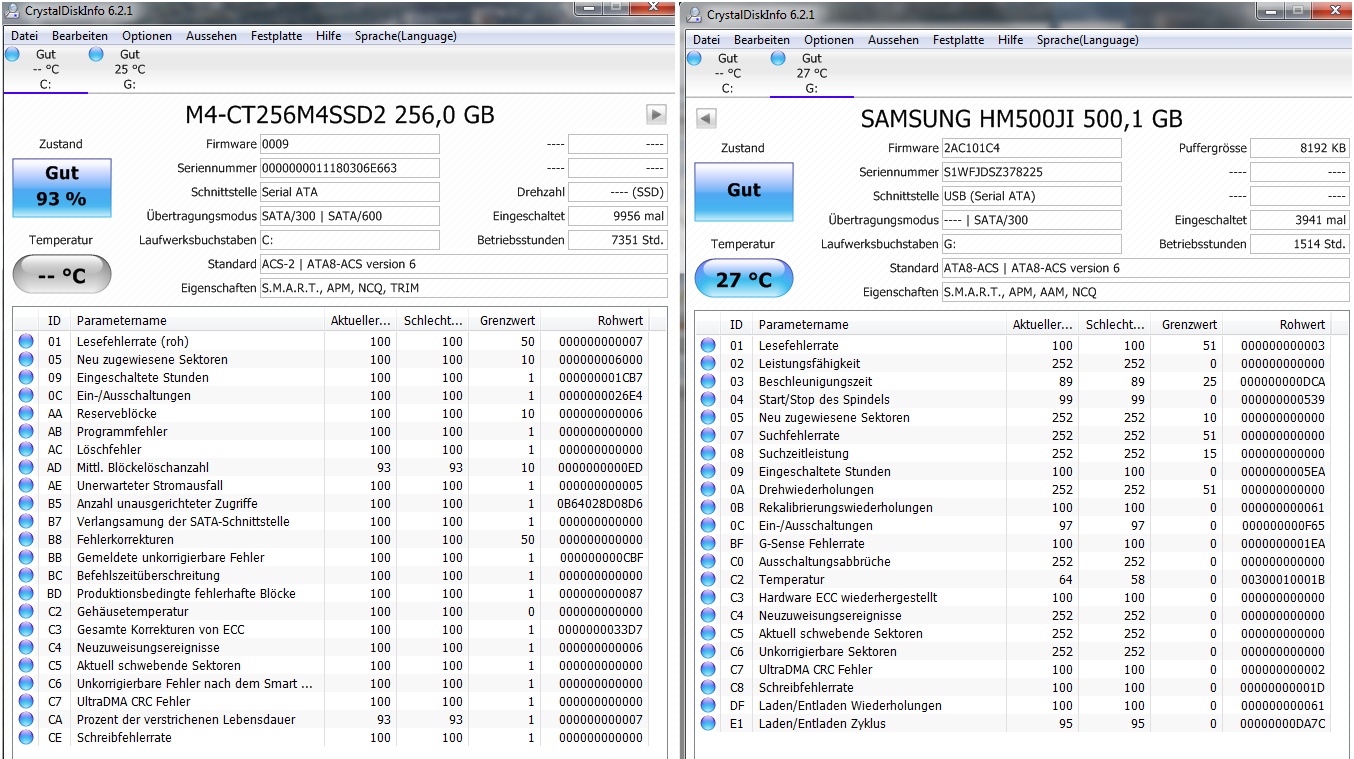Click status circle of Löschfehler row
This screenshot has width=1354, height=759.
pos(26,450)
